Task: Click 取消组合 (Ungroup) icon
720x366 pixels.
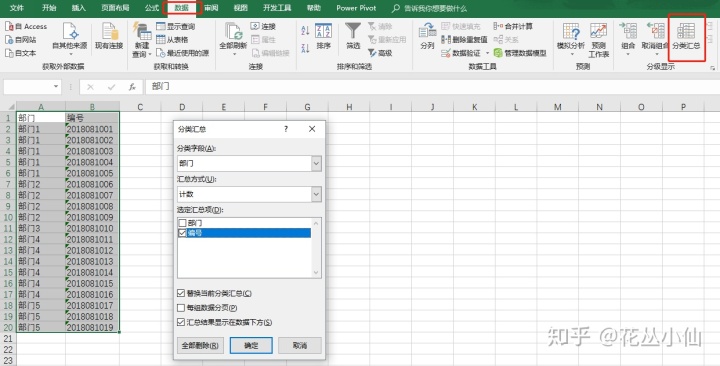Action: [655, 31]
